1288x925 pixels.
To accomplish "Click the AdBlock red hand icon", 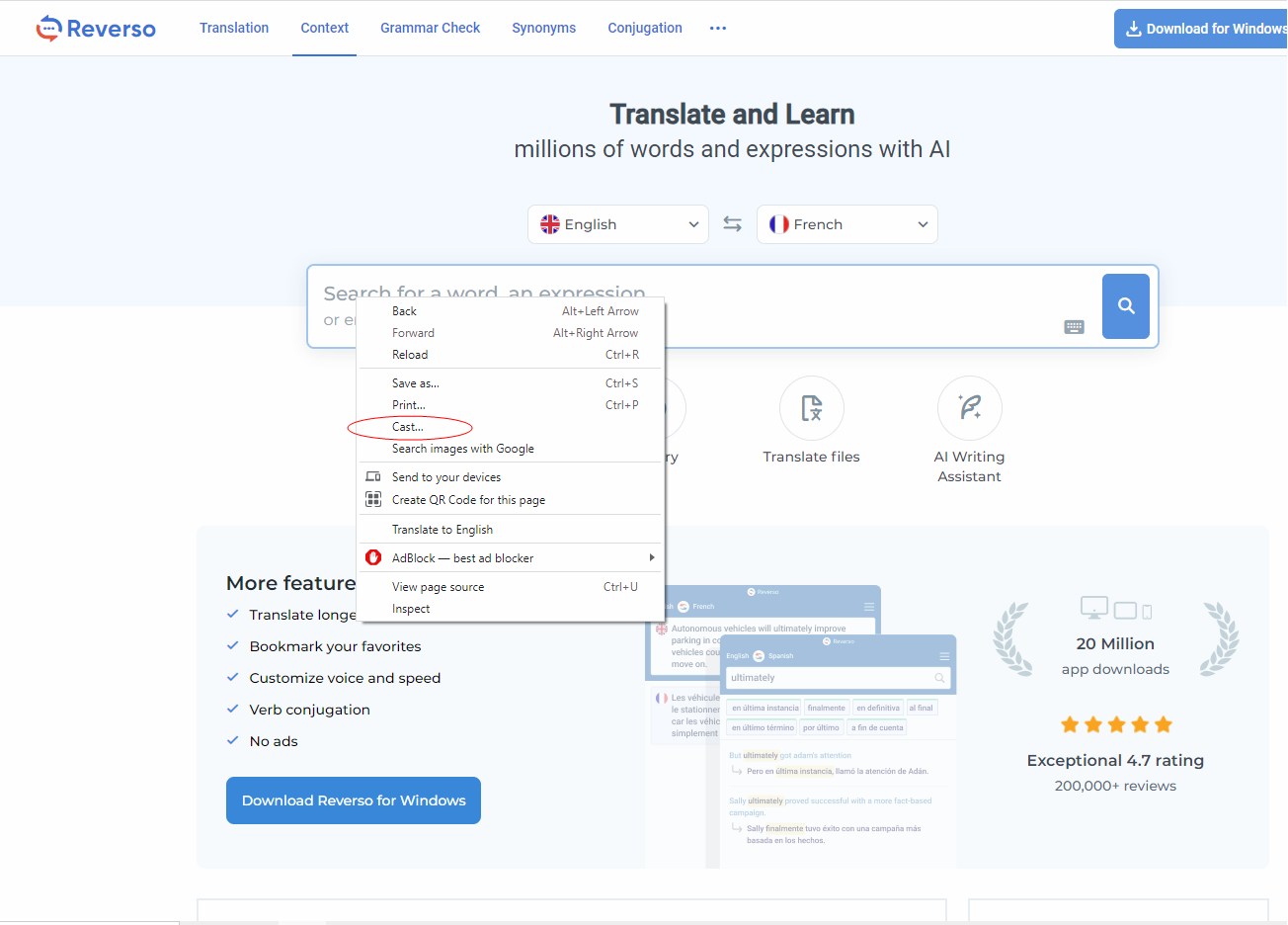I will pos(373,557).
